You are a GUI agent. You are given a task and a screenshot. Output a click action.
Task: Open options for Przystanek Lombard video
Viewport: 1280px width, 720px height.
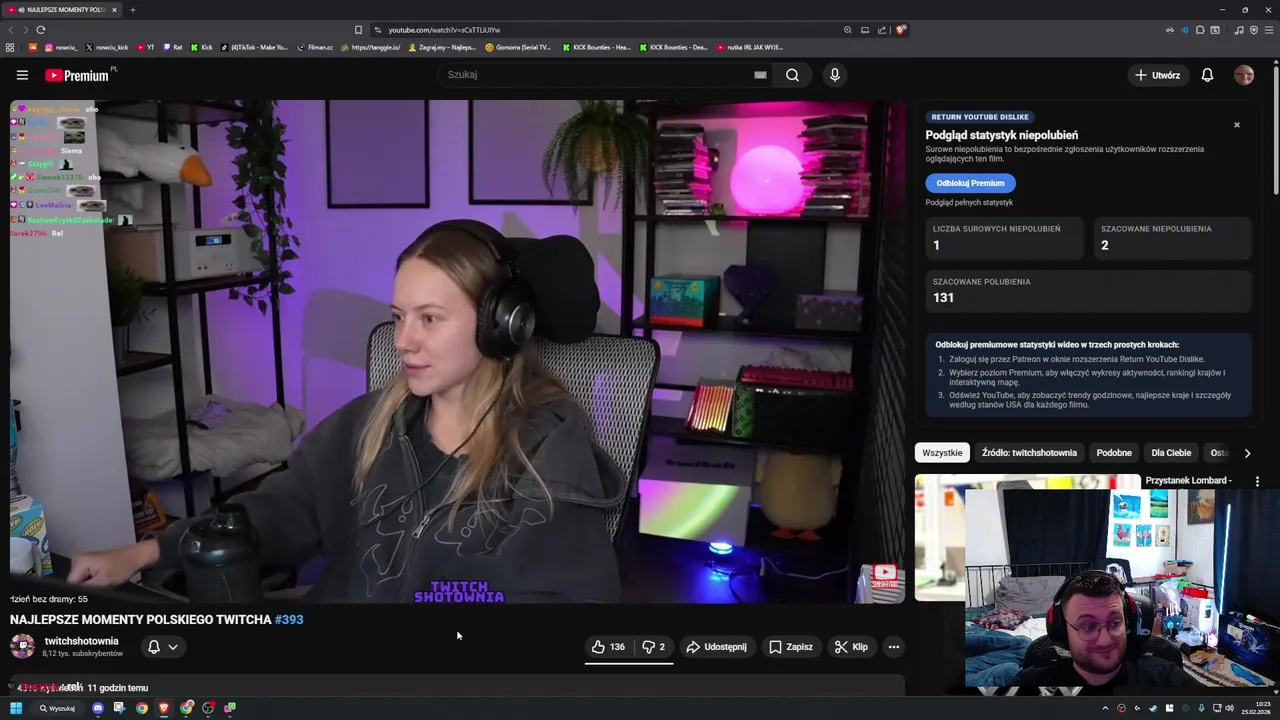point(1257,482)
